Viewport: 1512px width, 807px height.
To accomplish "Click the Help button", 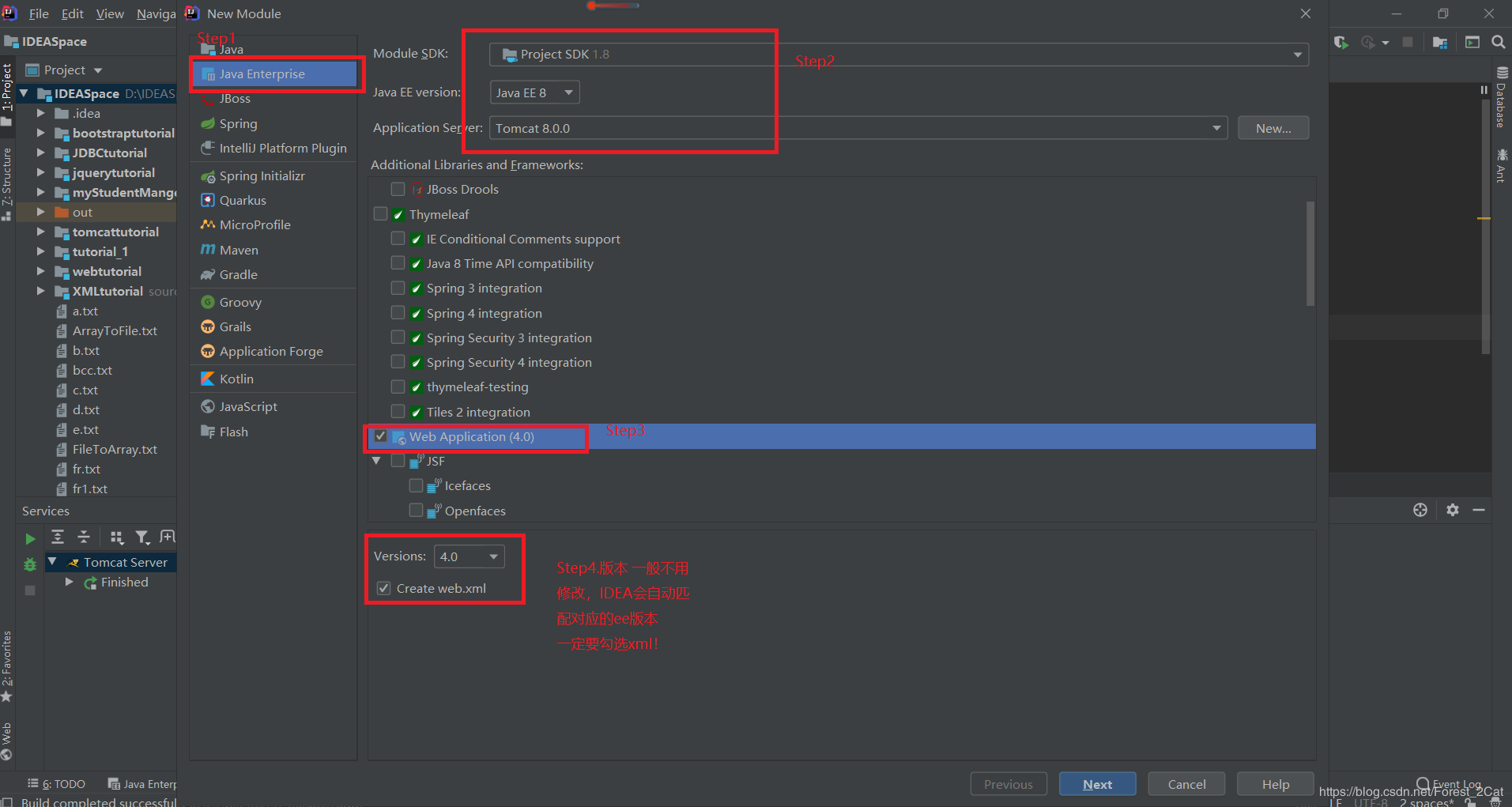I will click(1275, 784).
